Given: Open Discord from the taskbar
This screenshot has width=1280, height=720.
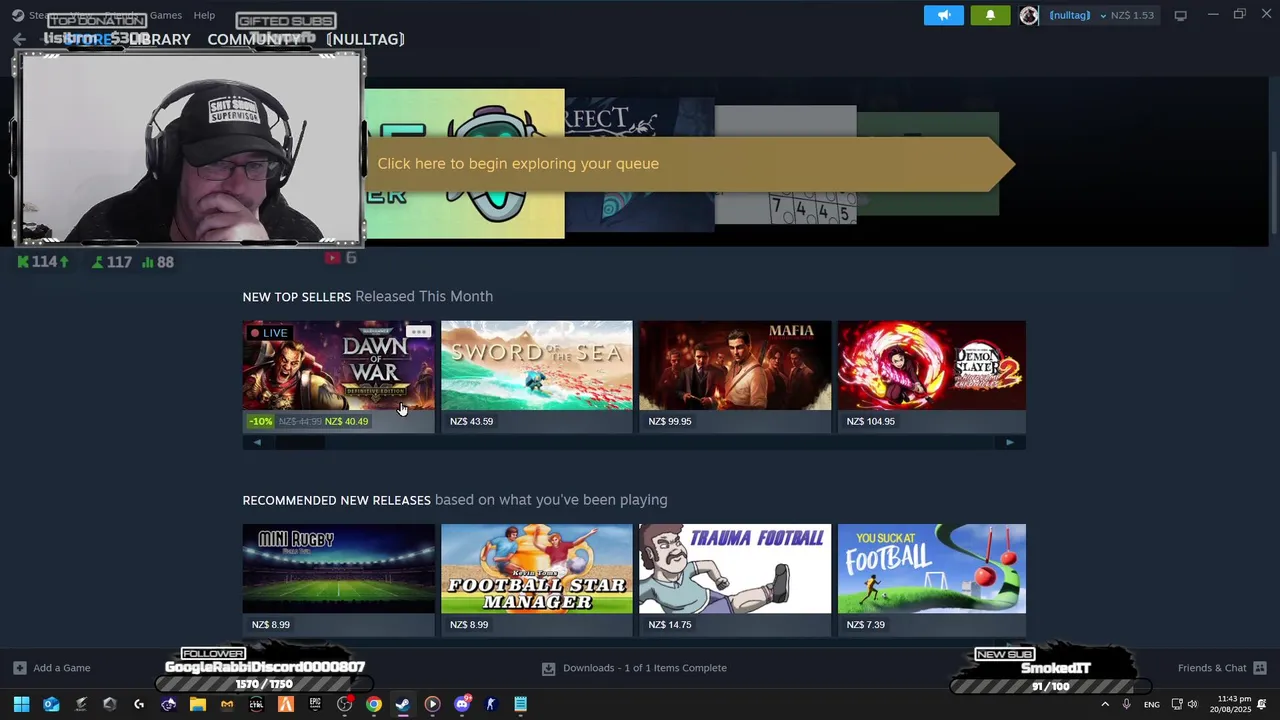Looking at the screenshot, I should tap(462, 704).
